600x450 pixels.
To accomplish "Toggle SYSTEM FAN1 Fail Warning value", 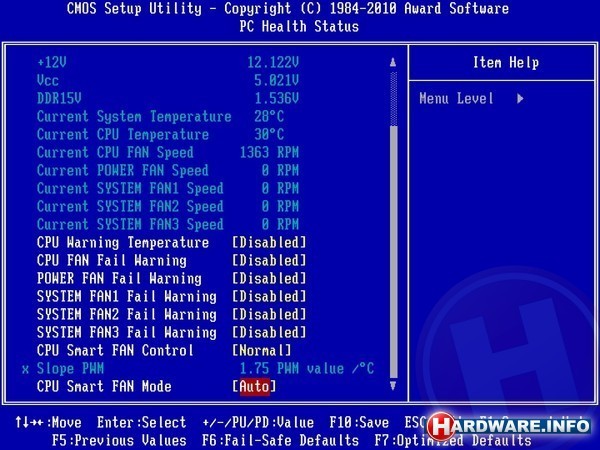I will coord(269,297).
